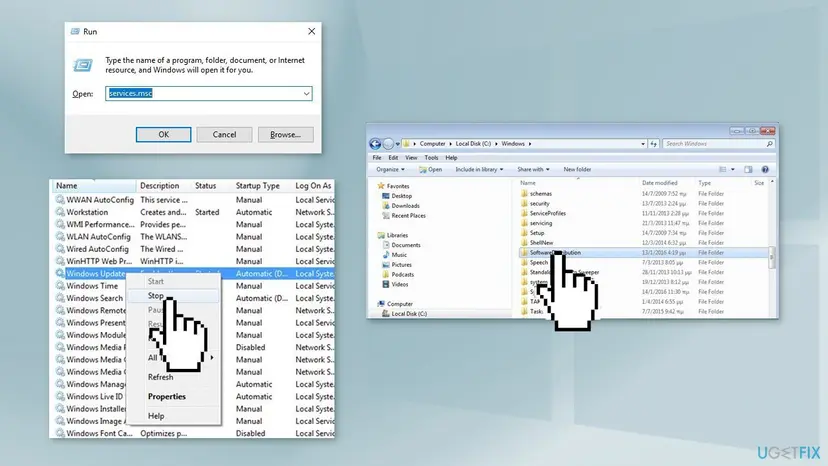Select the Videos library icon
Screen dimensions: 828x466
385,284
